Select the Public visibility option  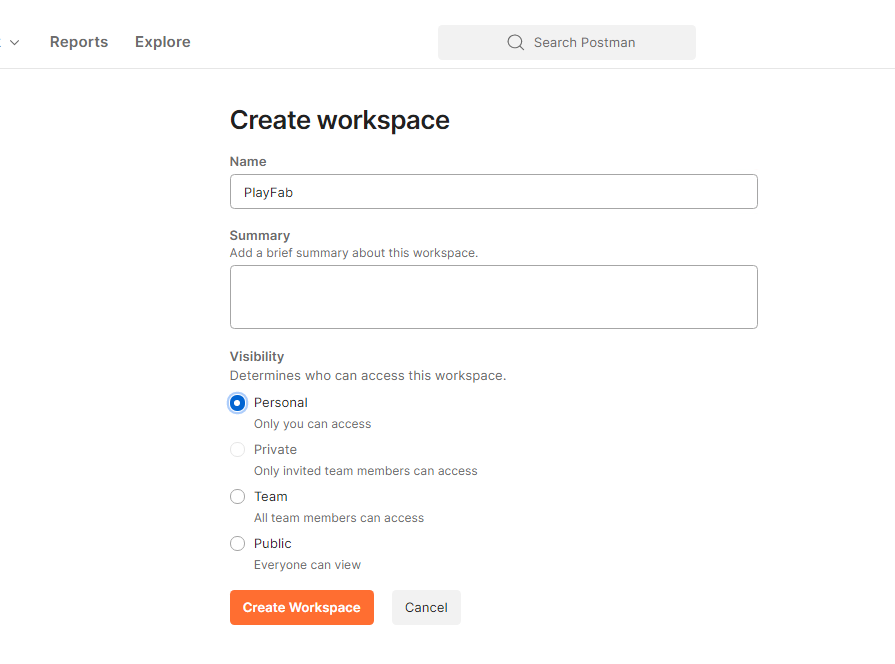(x=237, y=543)
